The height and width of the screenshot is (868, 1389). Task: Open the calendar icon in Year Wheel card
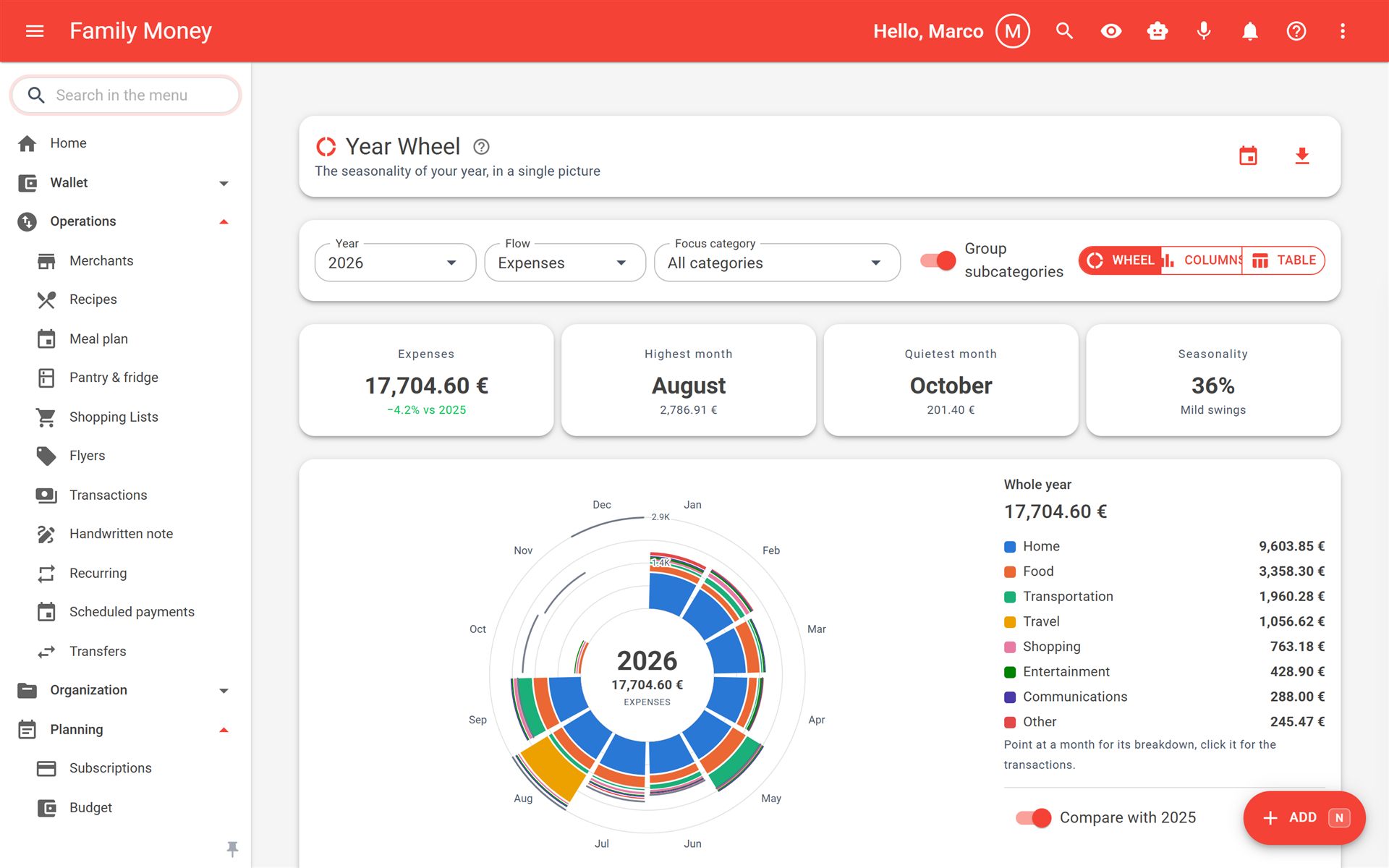[x=1248, y=156]
